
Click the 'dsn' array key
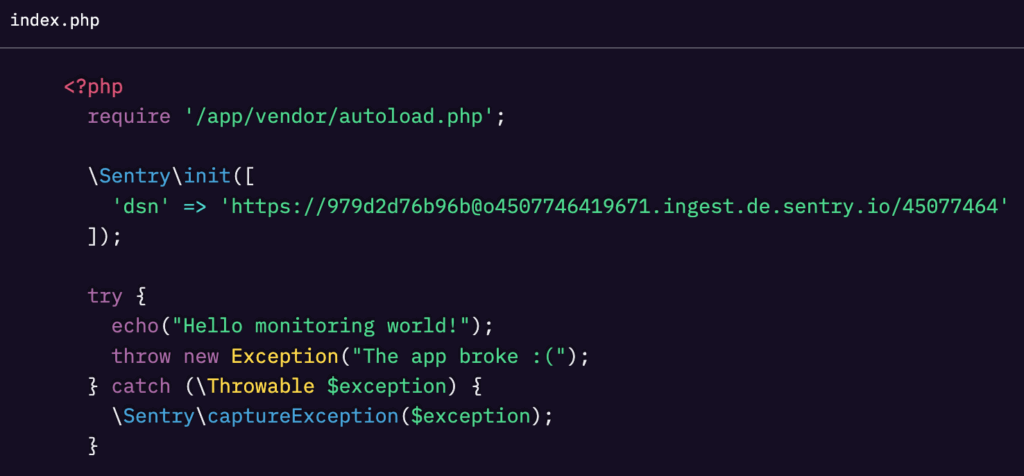140,206
